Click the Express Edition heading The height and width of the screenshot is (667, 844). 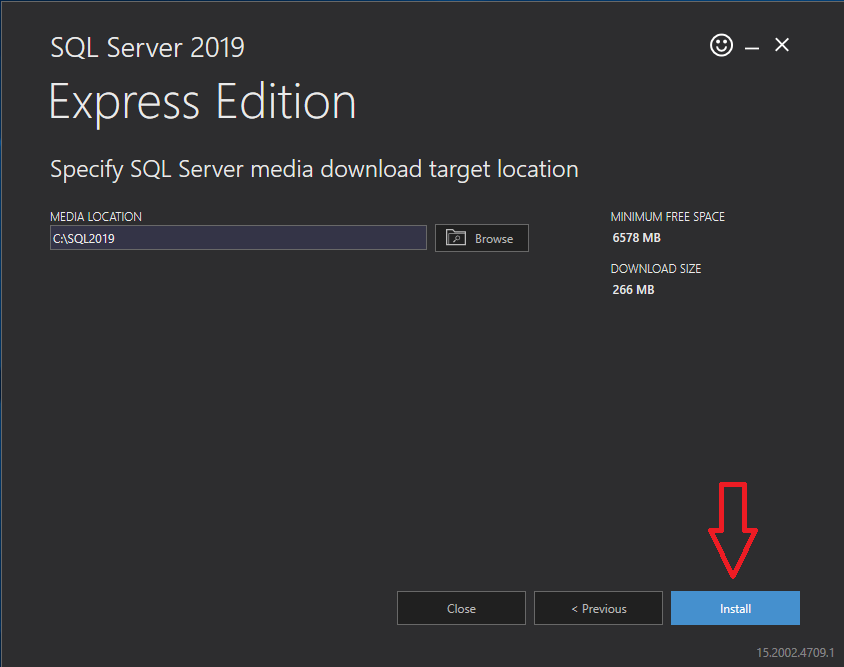(203, 102)
